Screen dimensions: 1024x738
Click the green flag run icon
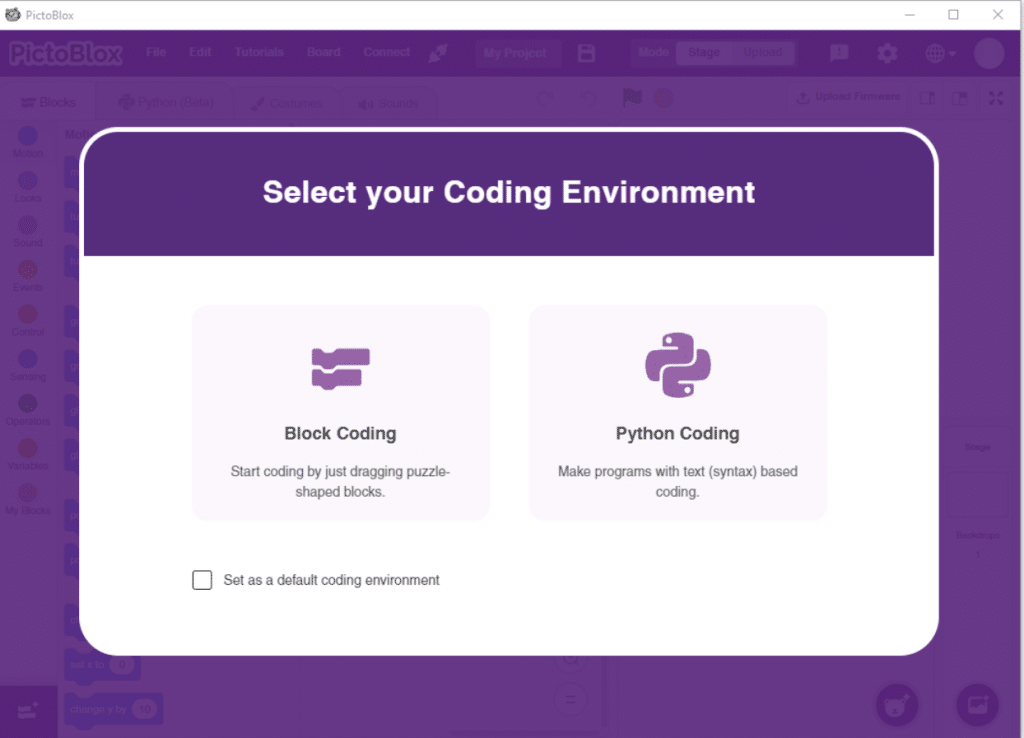pyautogui.click(x=632, y=98)
